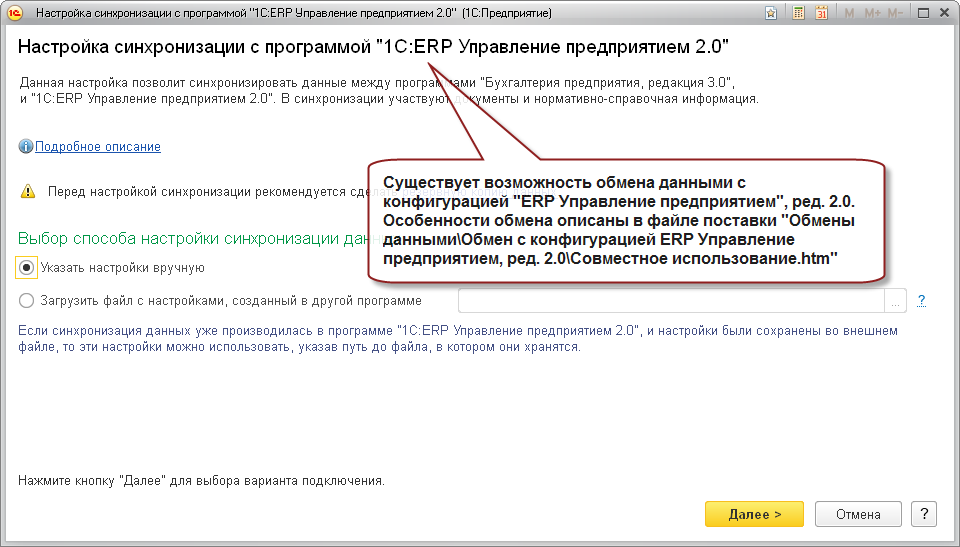
Task: Click text "Нажмите кнопку "Далее" для выбора варианта подключения."
Action: point(201,481)
